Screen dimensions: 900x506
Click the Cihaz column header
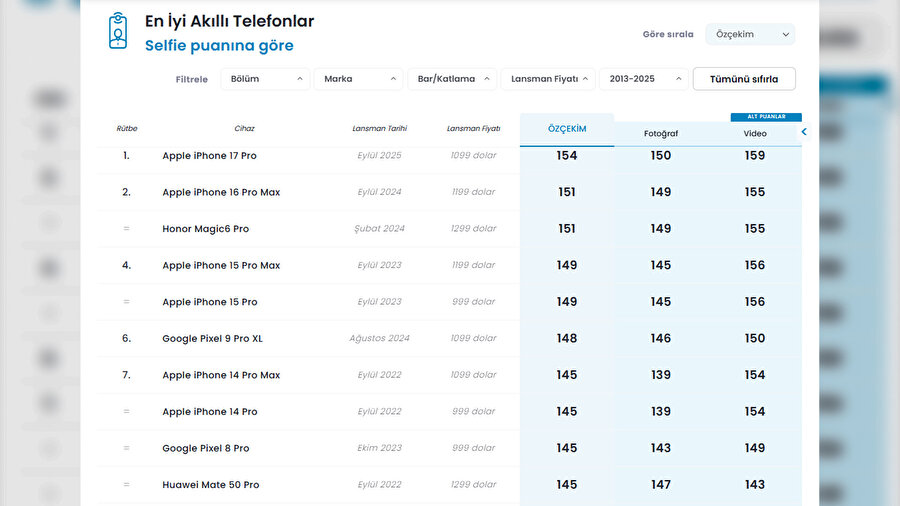point(244,129)
